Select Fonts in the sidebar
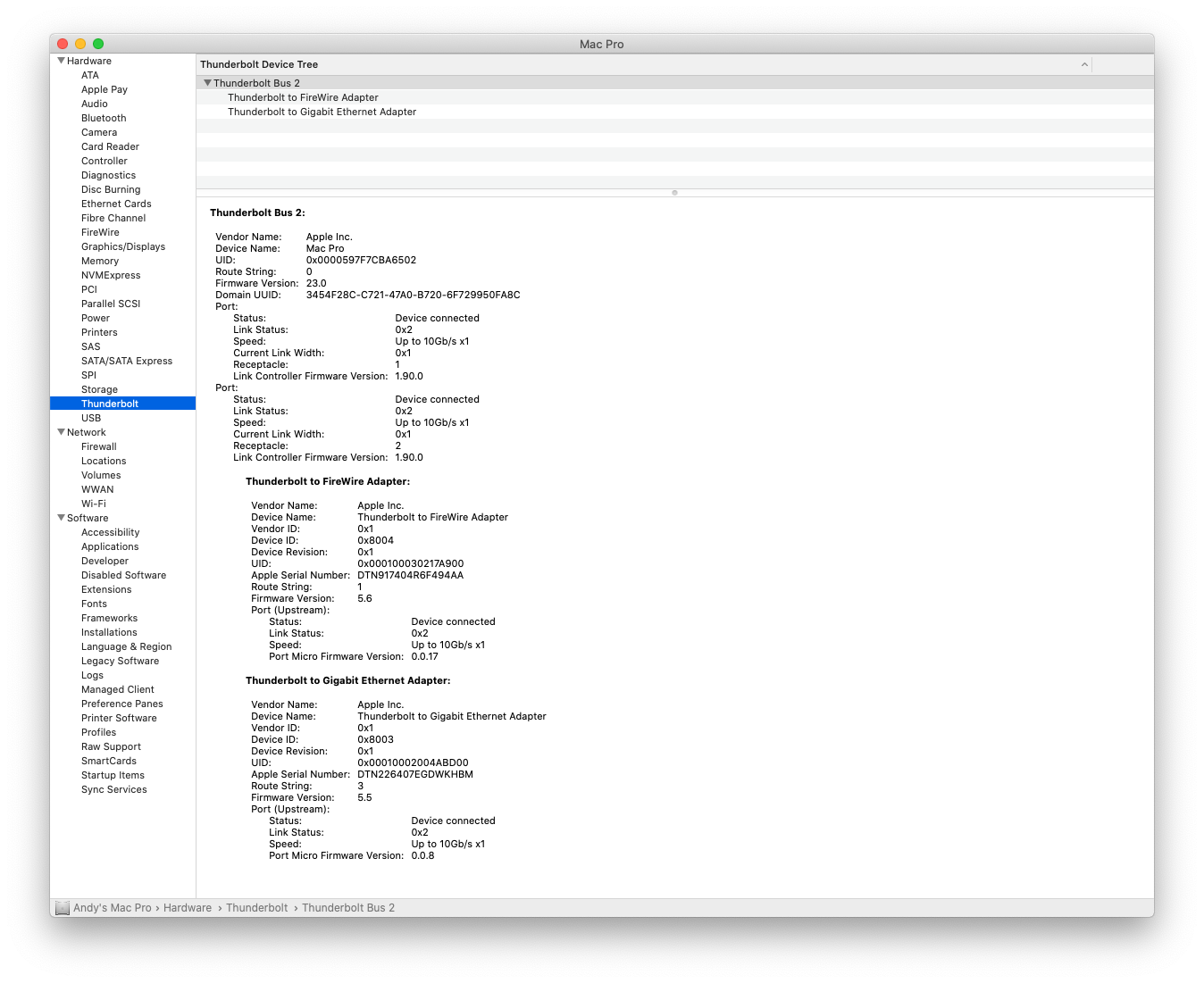The width and height of the screenshot is (1204, 983). [94, 604]
